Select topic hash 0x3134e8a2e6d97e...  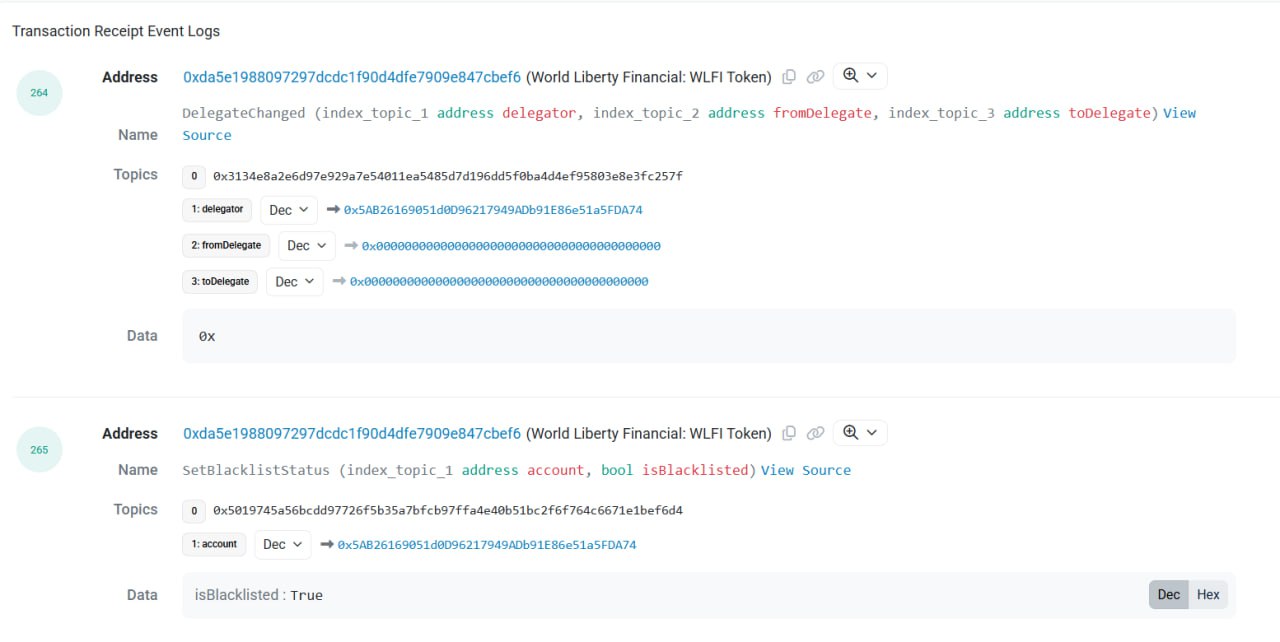click(448, 176)
